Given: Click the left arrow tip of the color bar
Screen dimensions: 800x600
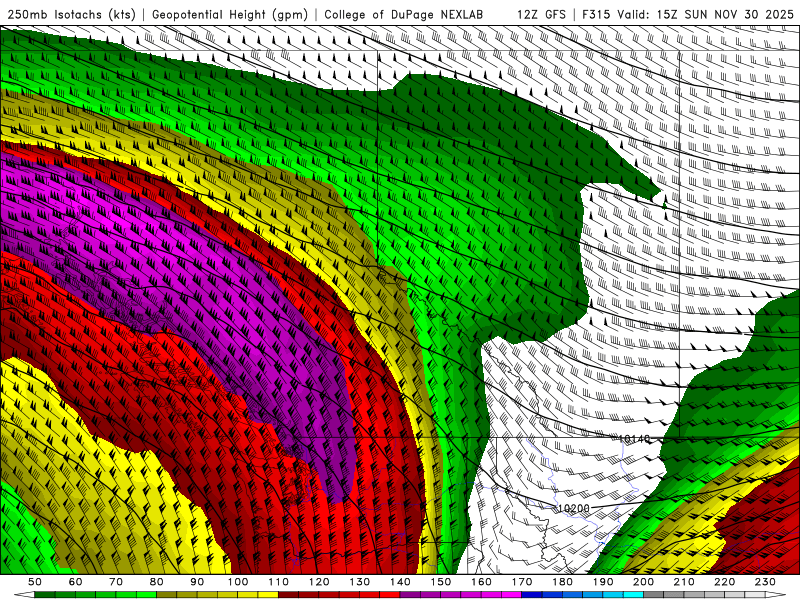Looking at the screenshot, I should click(23, 595).
